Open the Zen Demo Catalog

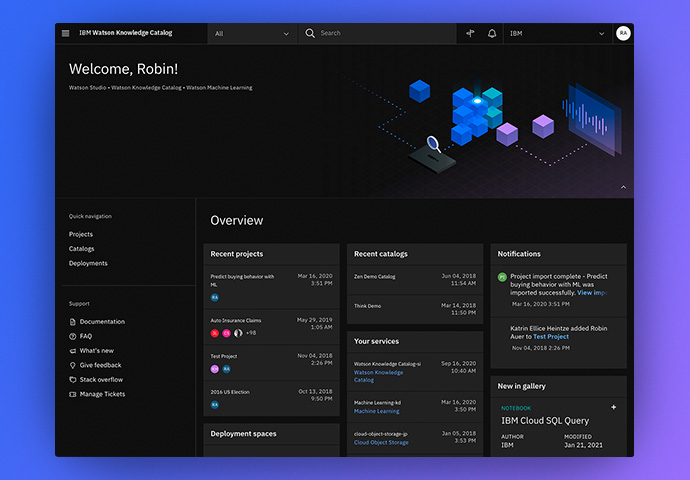click(x=374, y=277)
